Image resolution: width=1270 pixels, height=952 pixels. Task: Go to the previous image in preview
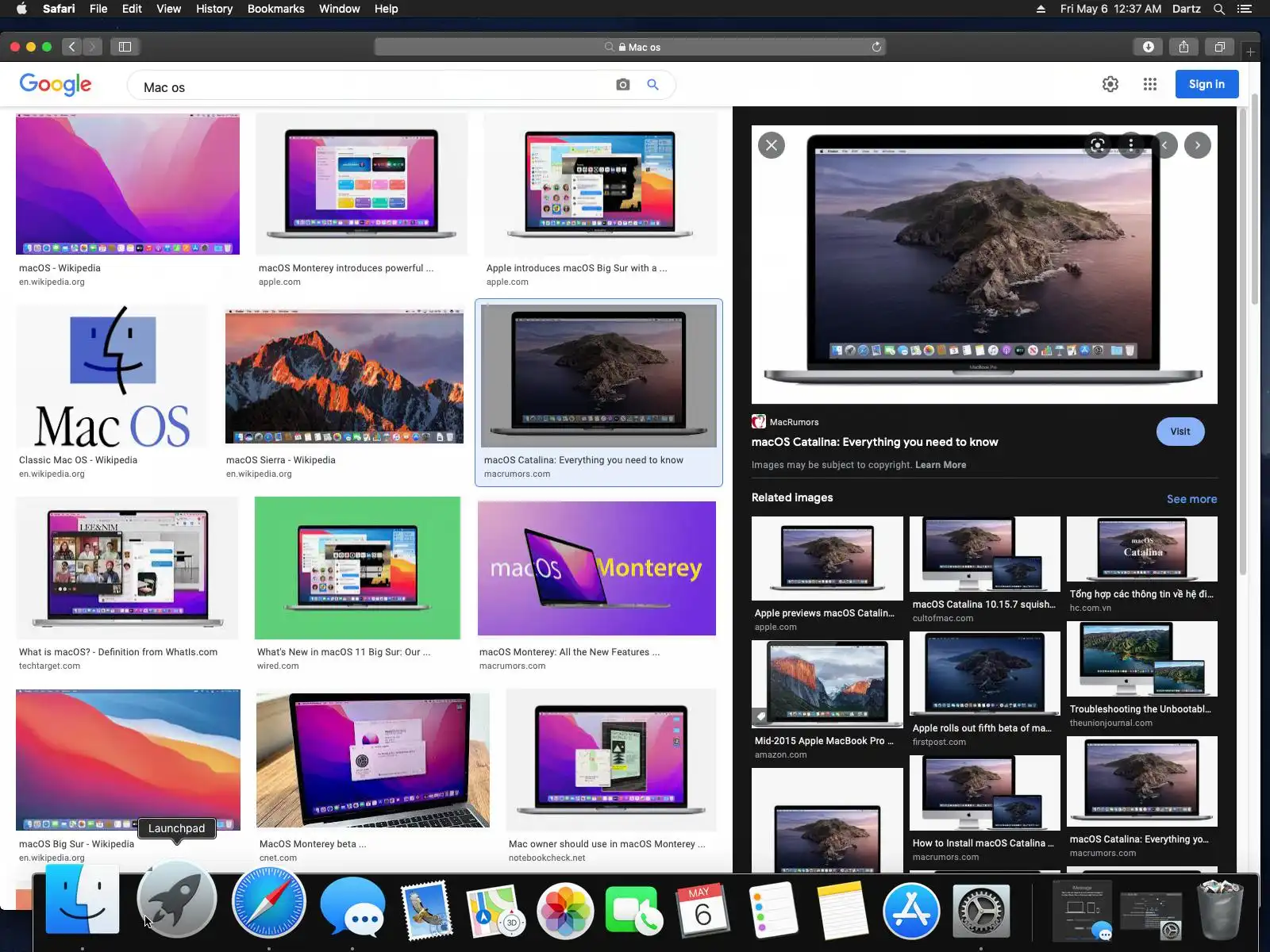pos(1164,145)
